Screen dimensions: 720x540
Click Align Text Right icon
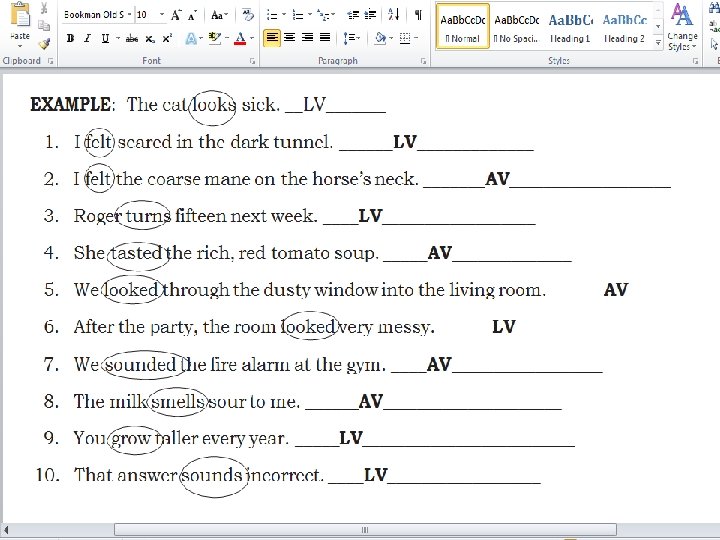pyautogui.click(x=307, y=38)
